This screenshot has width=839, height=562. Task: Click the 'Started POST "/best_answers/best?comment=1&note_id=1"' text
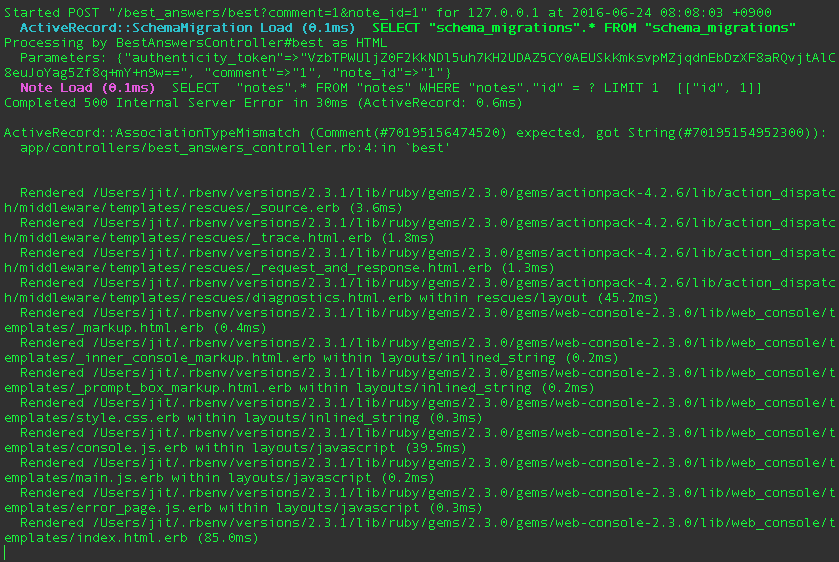[216, 12]
